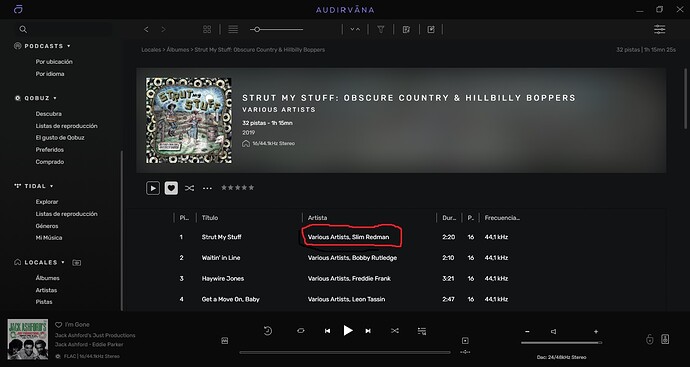Image resolution: width=690 pixels, height=367 pixels.
Task: Select track Get a Move On, Baby
Action: (x=231, y=299)
